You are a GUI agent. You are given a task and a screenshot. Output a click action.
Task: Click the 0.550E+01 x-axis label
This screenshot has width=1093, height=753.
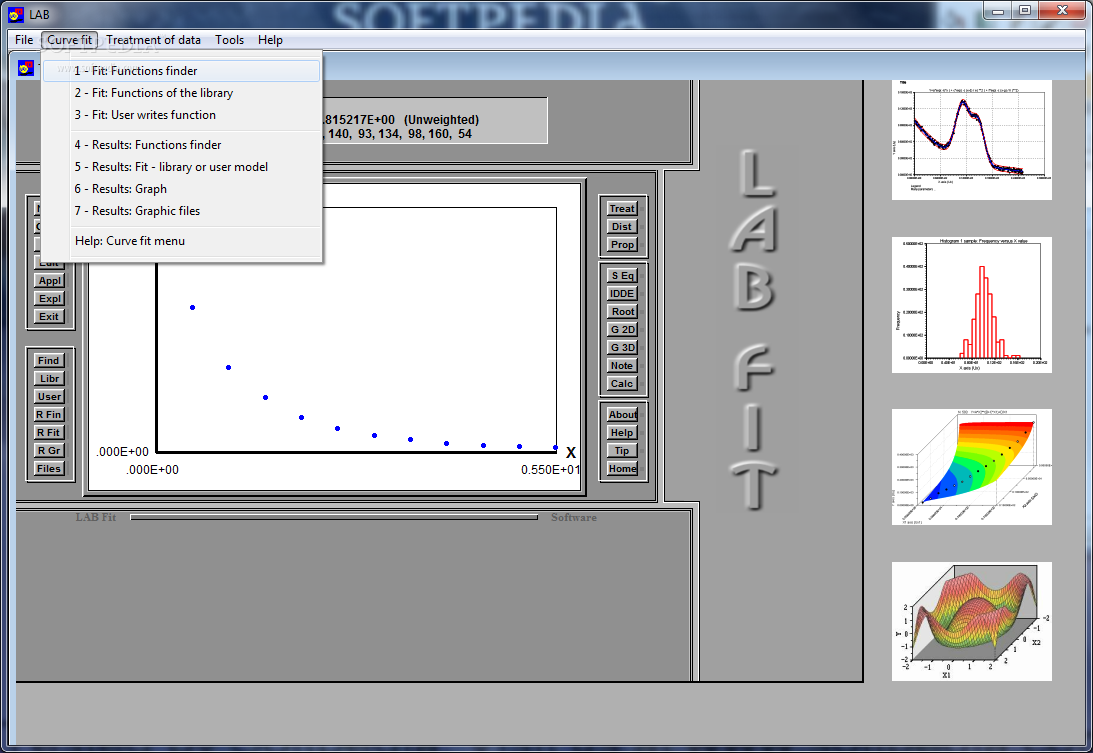550,470
